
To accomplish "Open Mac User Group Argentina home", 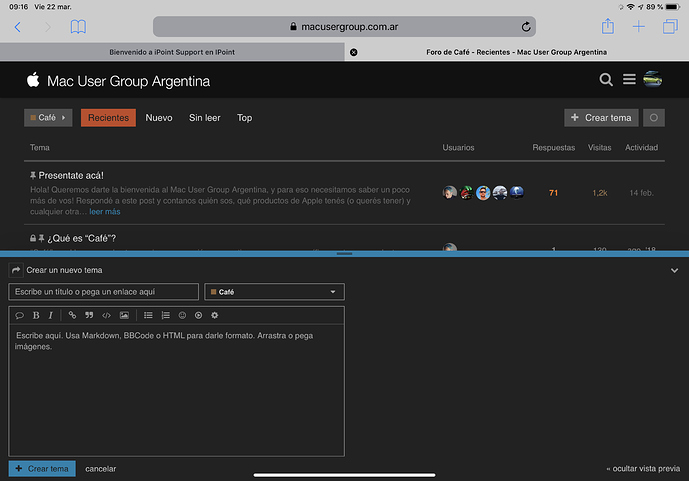I will (x=128, y=81).
